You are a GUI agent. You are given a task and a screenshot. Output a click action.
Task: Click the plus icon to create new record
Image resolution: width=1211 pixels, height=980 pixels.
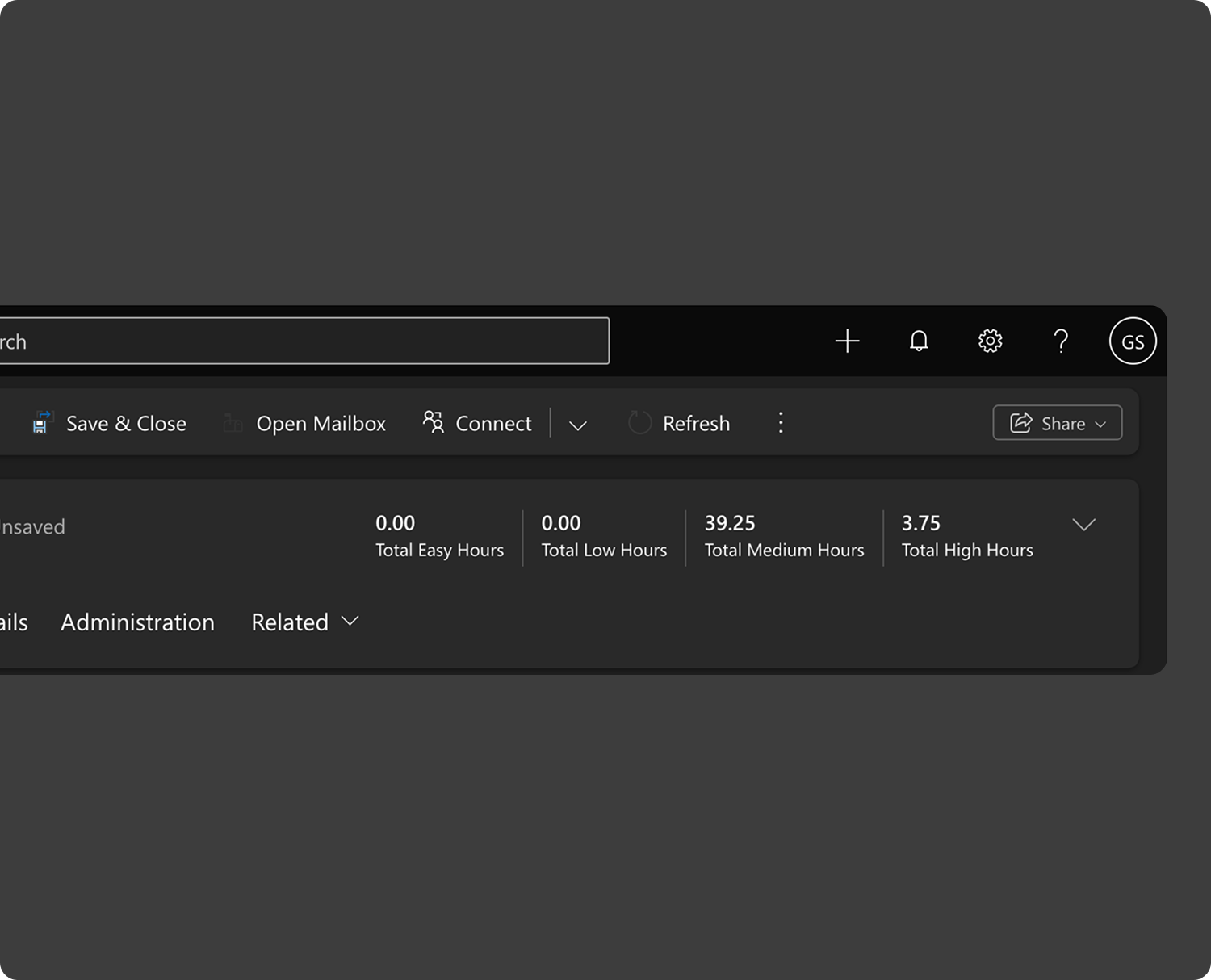(847, 341)
